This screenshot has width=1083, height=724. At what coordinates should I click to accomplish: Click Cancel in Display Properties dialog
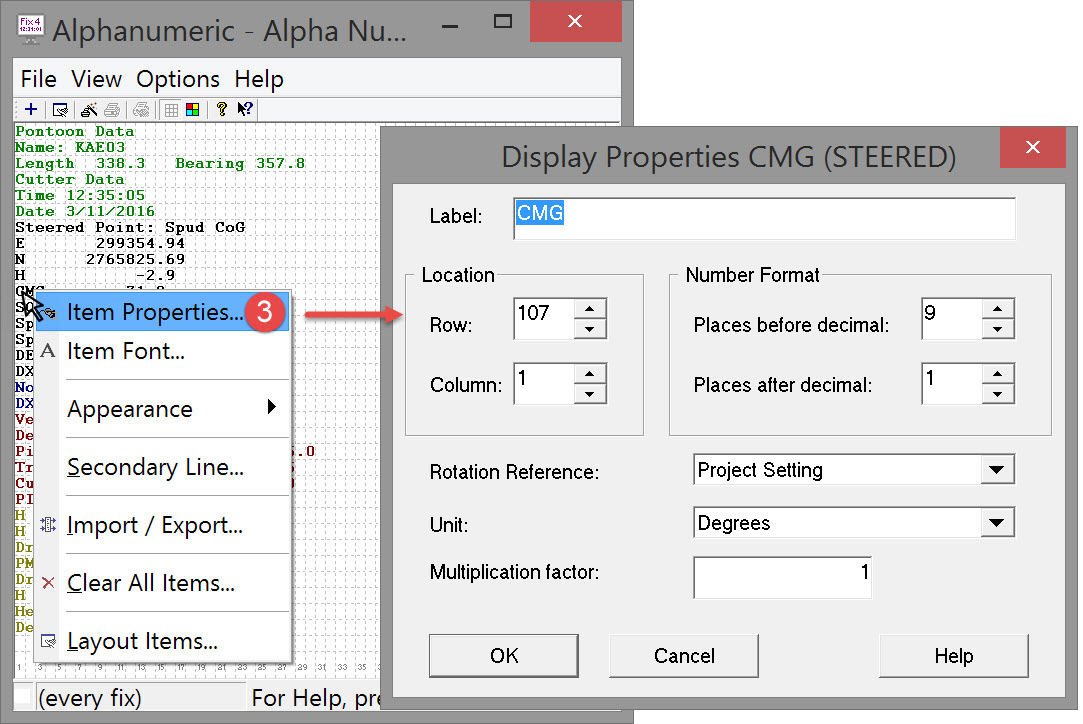pyautogui.click(x=684, y=656)
